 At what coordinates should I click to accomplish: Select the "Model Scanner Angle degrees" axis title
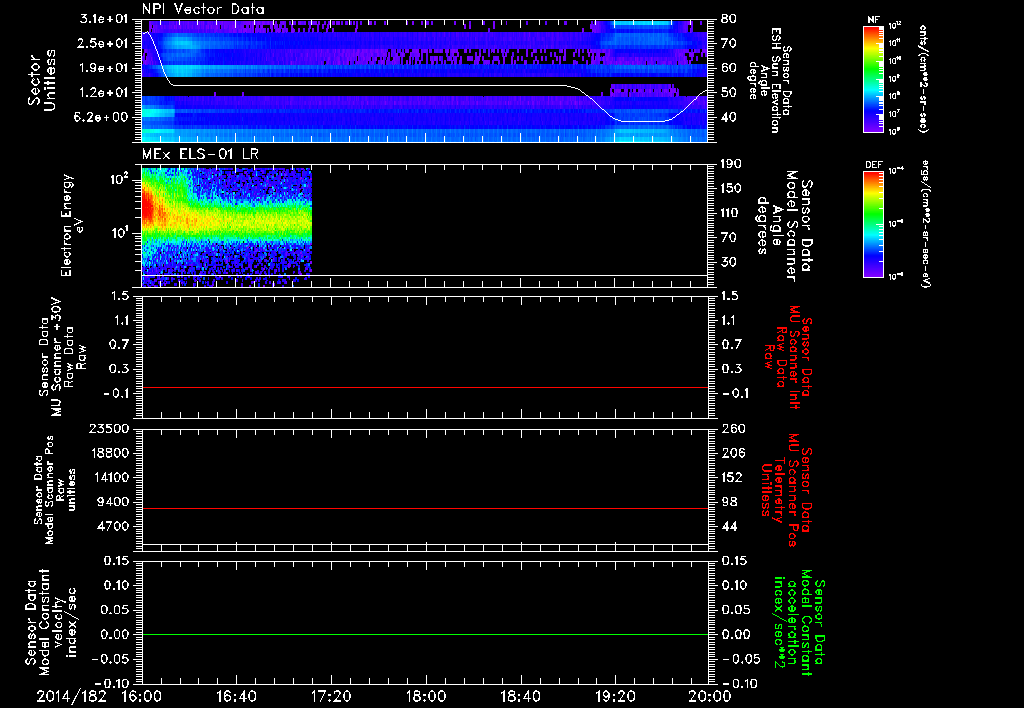tap(784, 226)
